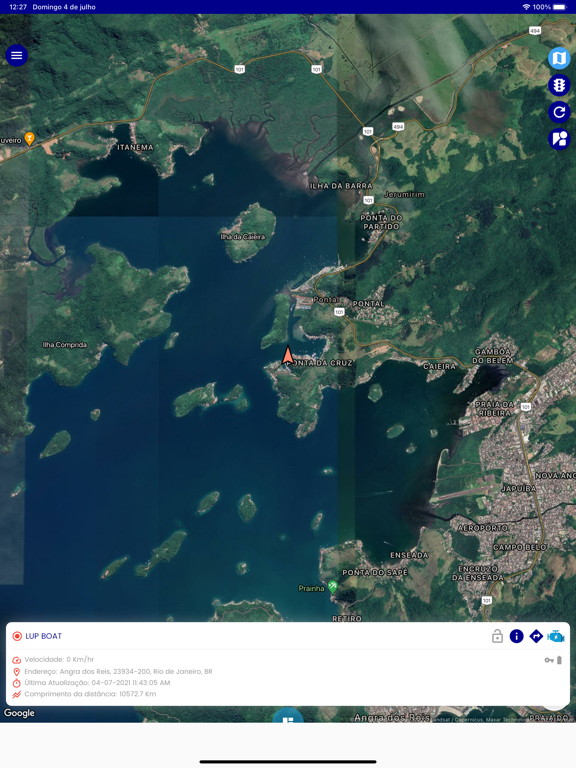Screen dimensions: 576x768
Task: Tap the red target icon beside LUP BOAT
Action: coord(17,636)
